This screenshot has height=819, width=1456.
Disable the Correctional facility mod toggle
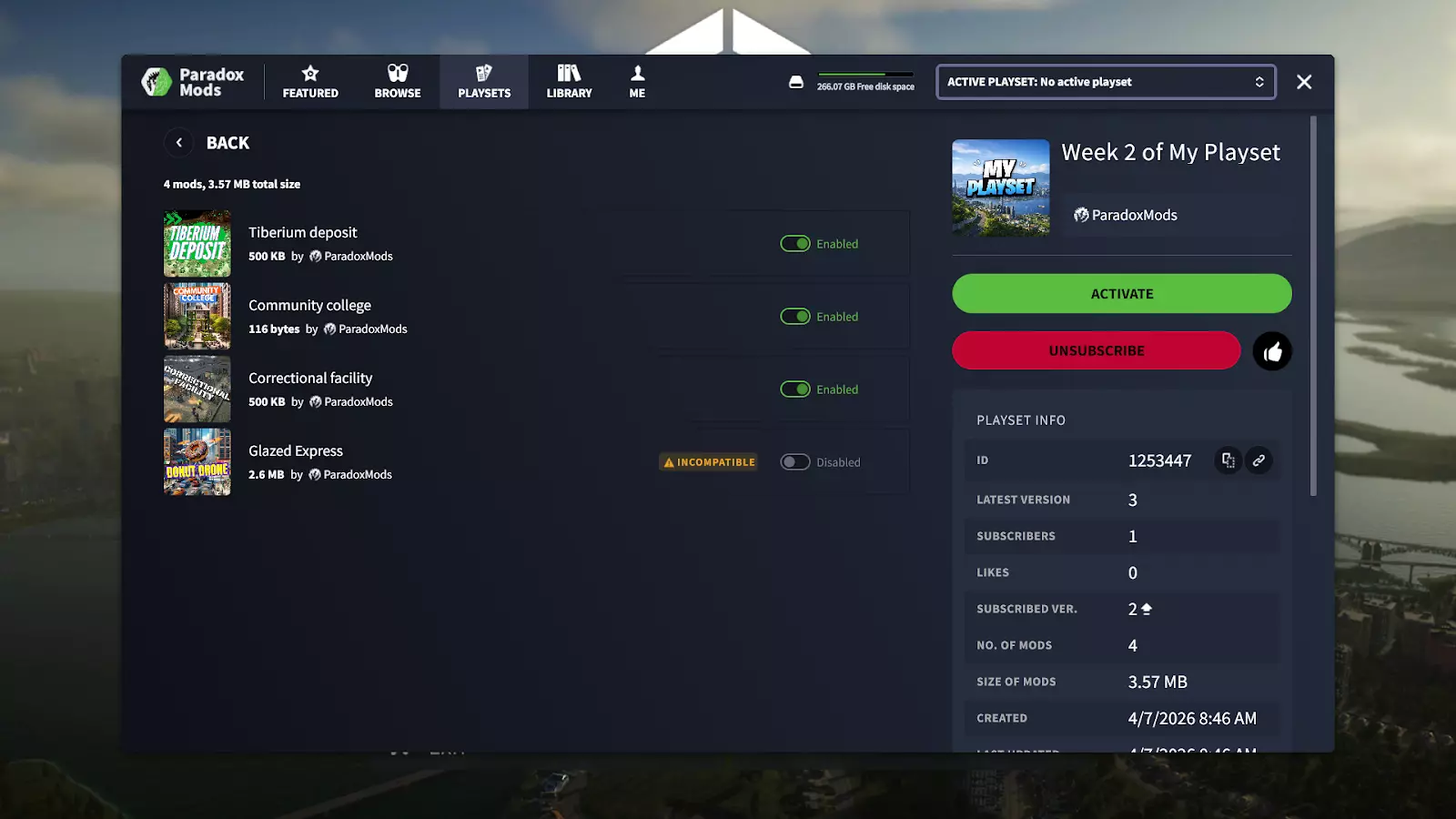point(795,389)
